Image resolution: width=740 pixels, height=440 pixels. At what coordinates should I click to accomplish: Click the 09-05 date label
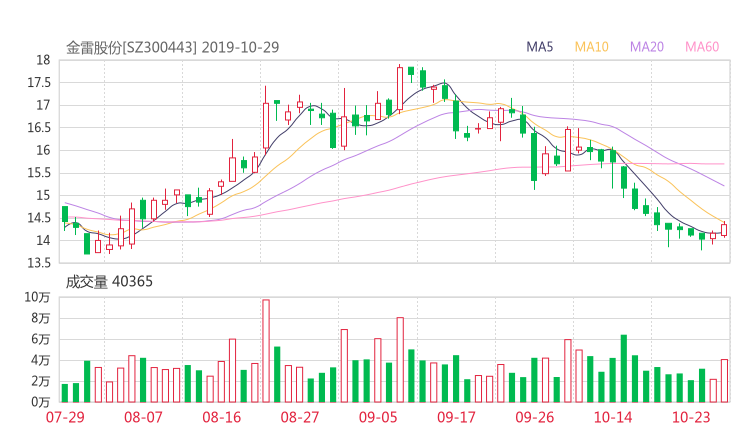click(378, 417)
